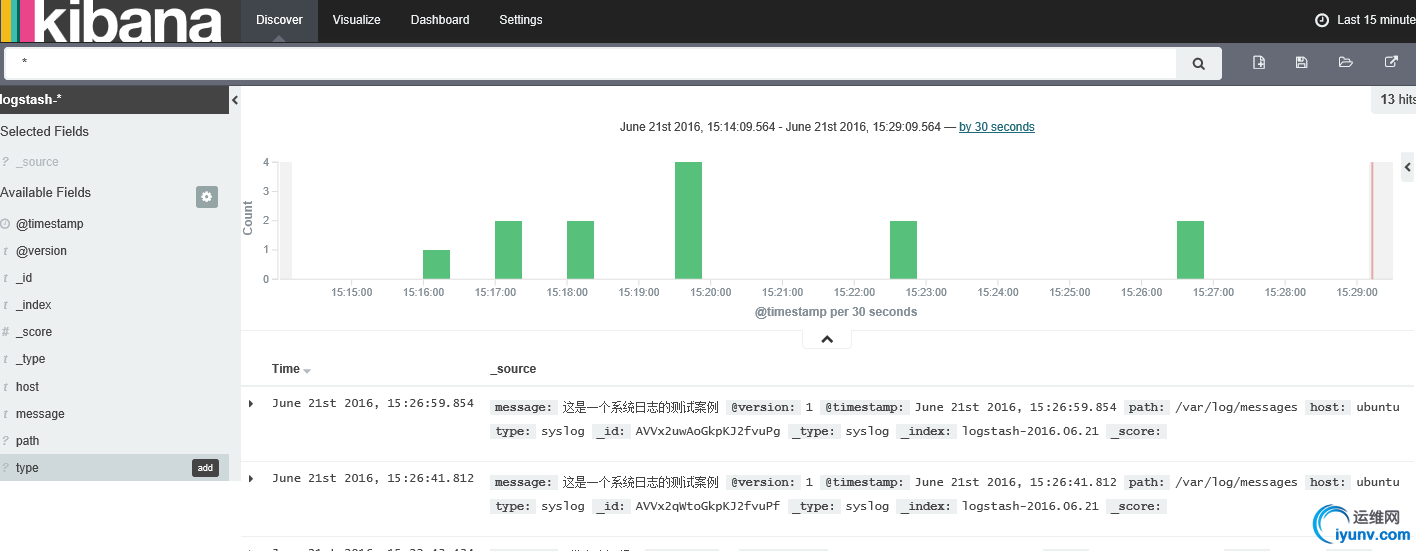Select the host field in sidebar
This screenshot has width=1416, height=551.
(28, 387)
